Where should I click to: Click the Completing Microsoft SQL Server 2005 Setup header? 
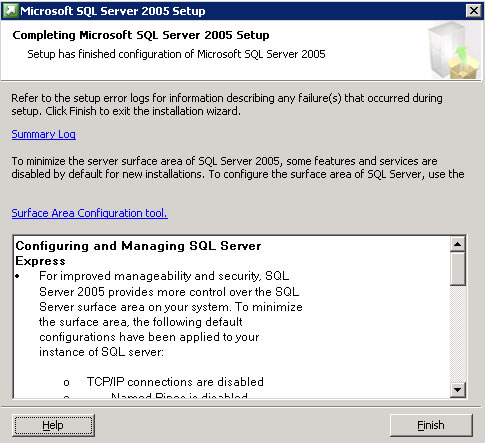tap(141, 35)
